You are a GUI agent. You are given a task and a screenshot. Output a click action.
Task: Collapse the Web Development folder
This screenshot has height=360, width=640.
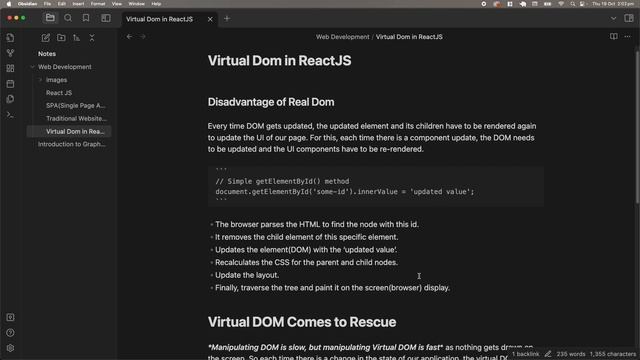pyautogui.click(x=64, y=67)
